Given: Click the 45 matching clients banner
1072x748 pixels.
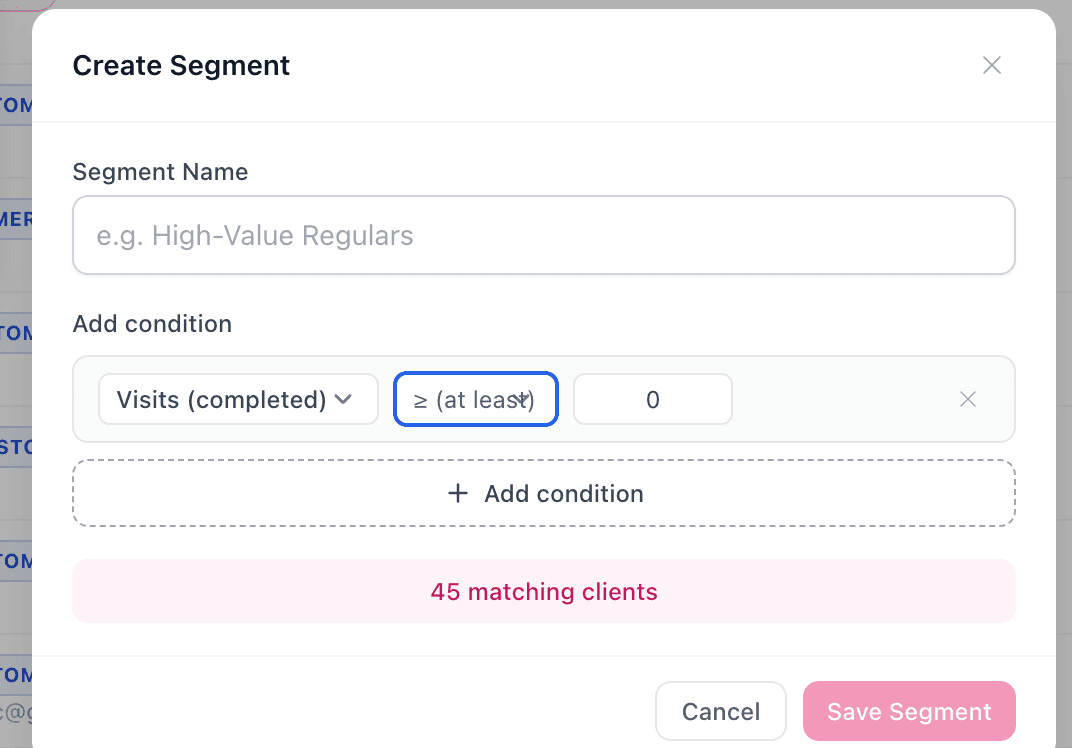Looking at the screenshot, I should point(543,591).
